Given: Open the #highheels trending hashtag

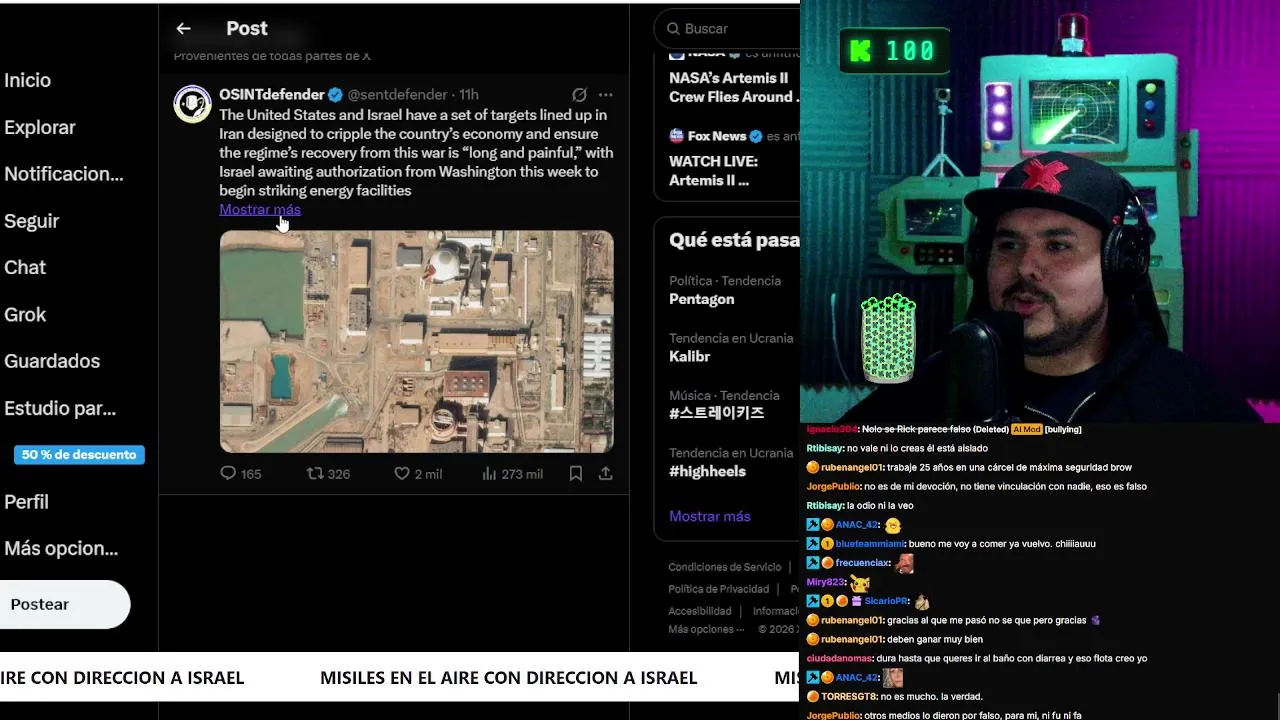Looking at the screenshot, I should [x=707, y=471].
